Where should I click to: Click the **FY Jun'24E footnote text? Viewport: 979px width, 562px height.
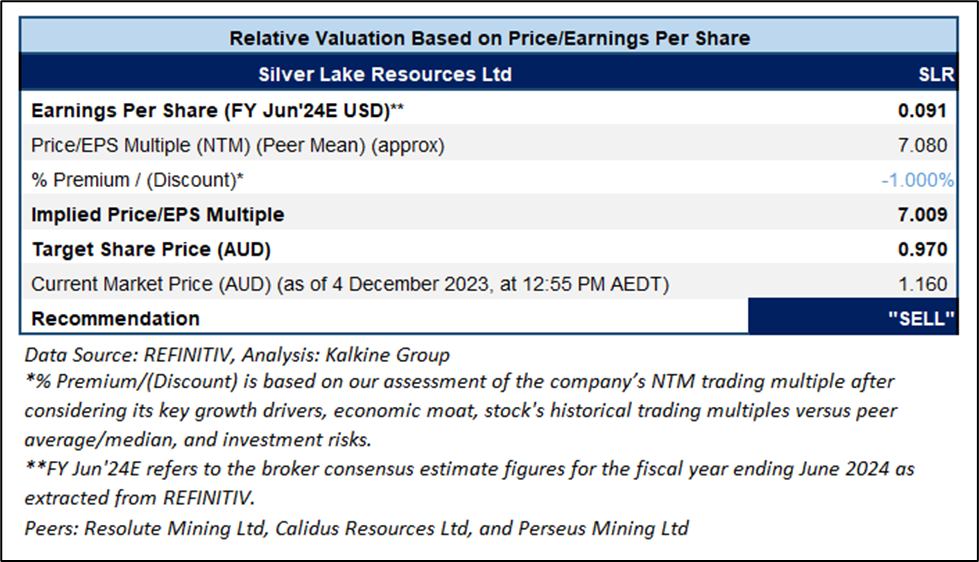coord(470,468)
